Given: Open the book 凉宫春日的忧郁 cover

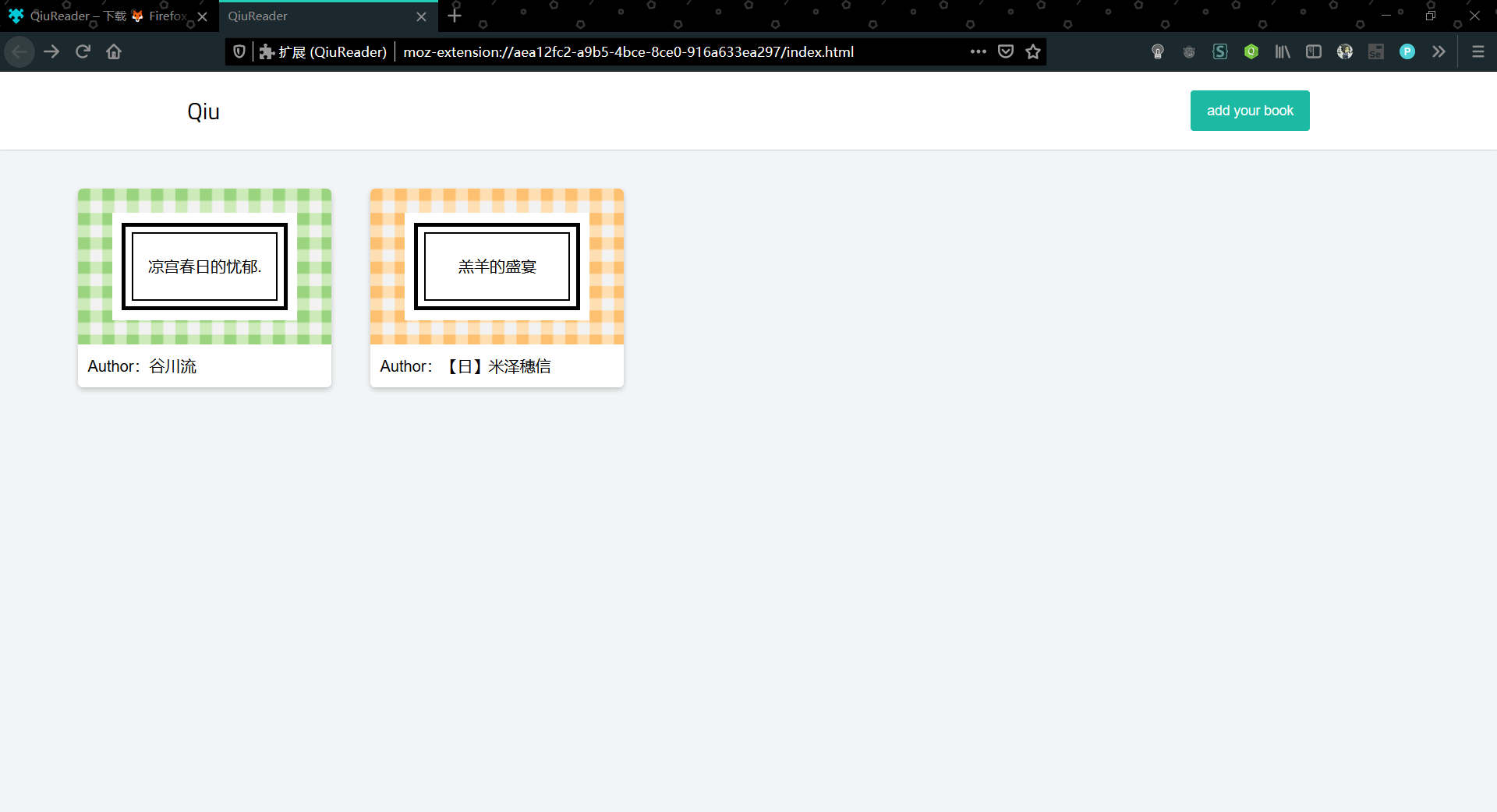Looking at the screenshot, I should 204,267.
